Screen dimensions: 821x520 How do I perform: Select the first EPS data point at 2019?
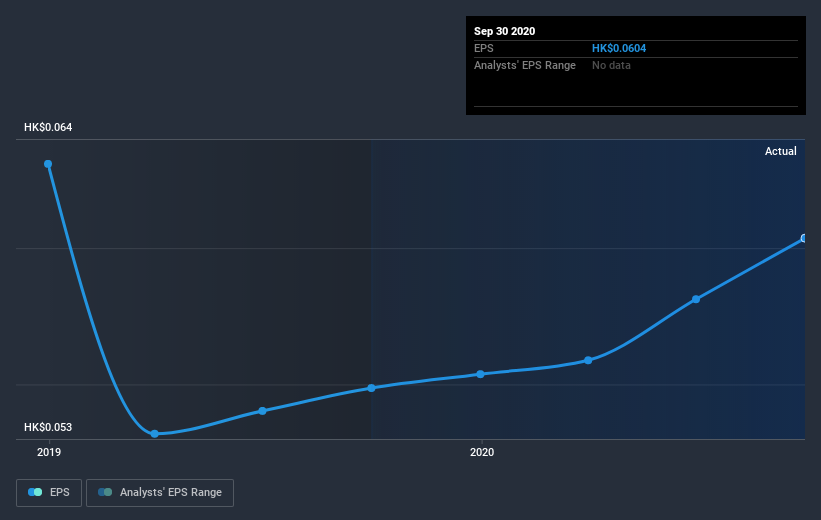click(x=48, y=164)
